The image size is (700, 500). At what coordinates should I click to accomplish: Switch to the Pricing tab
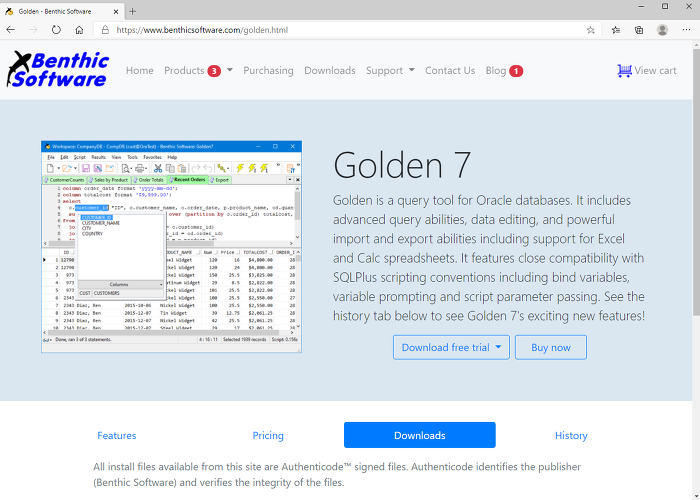pos(268,435)
